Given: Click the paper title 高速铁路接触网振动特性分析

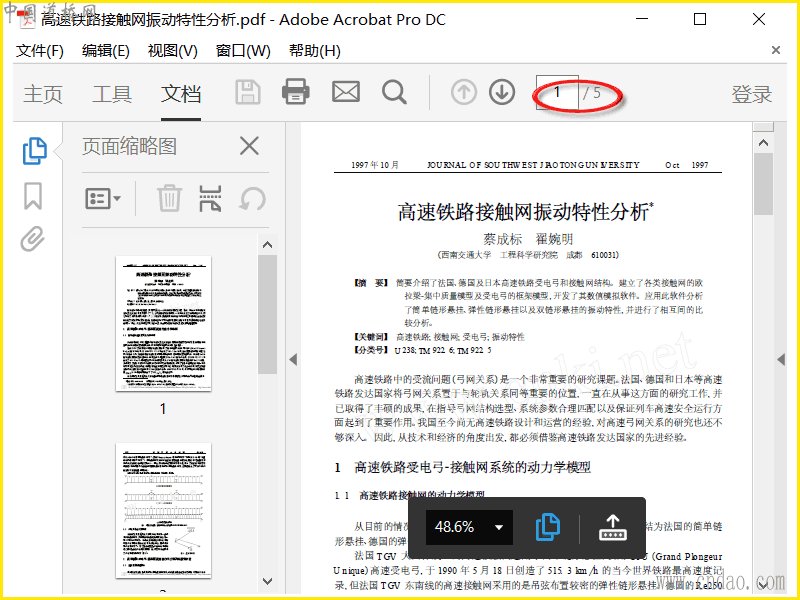Looking at the screenshot, I should 526,212.
